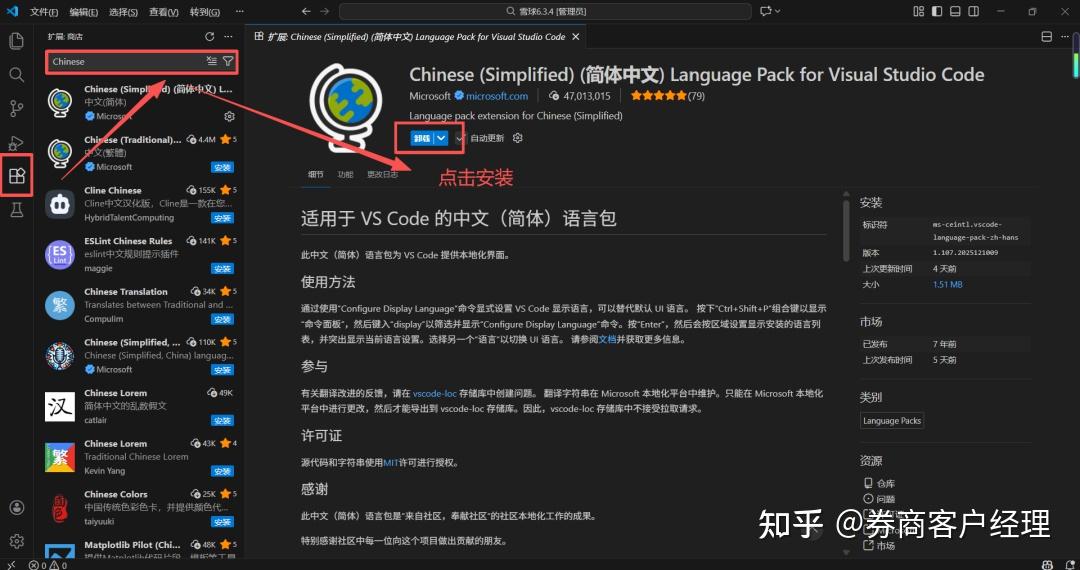Viewport: 1080px width, 570px height.
Task: Open the hidden menus ellipsis in menu bar
Action: point(239,12)
